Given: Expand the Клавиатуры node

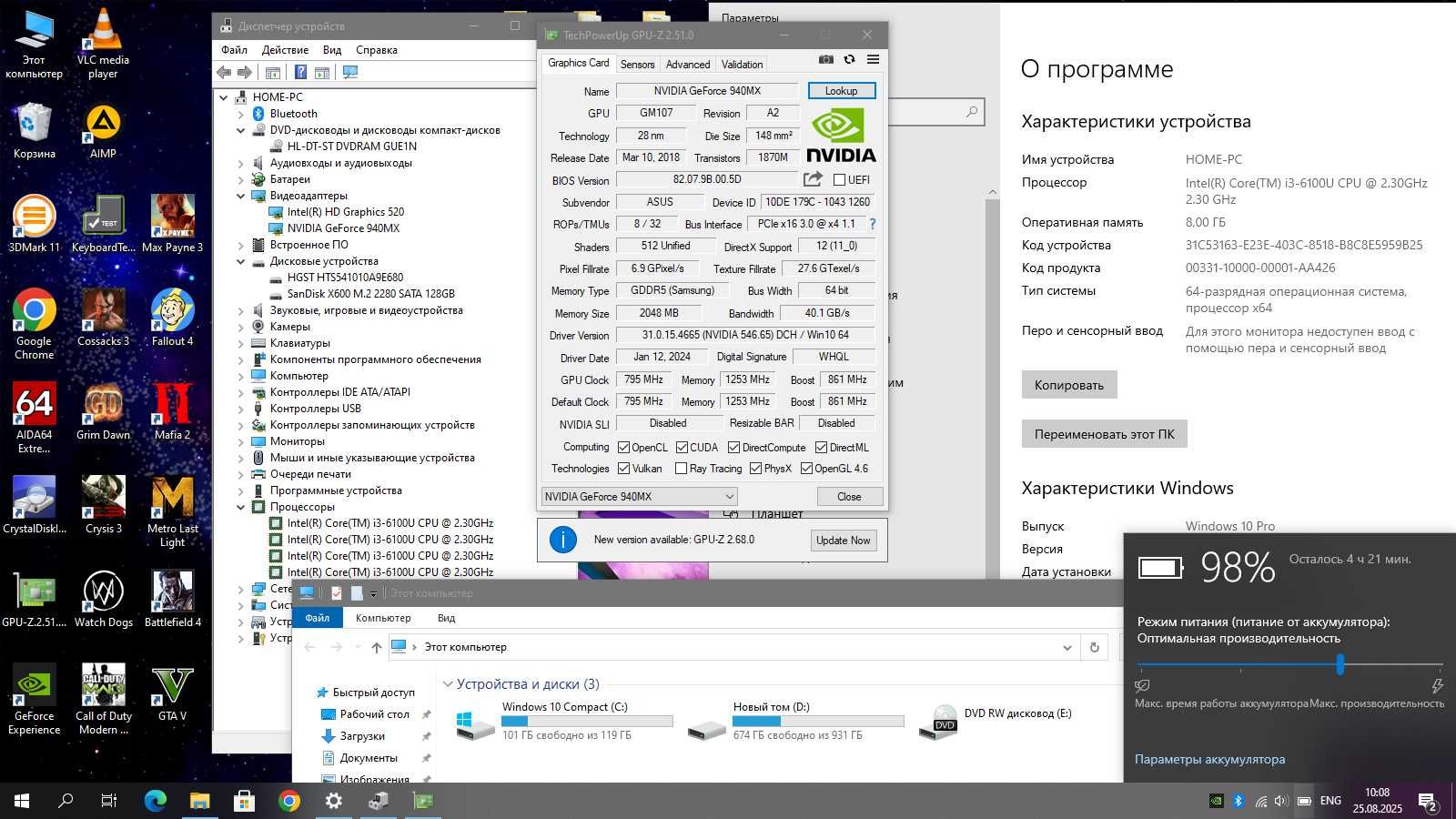Looking at the screenshot, I should [x=241, y=343].
